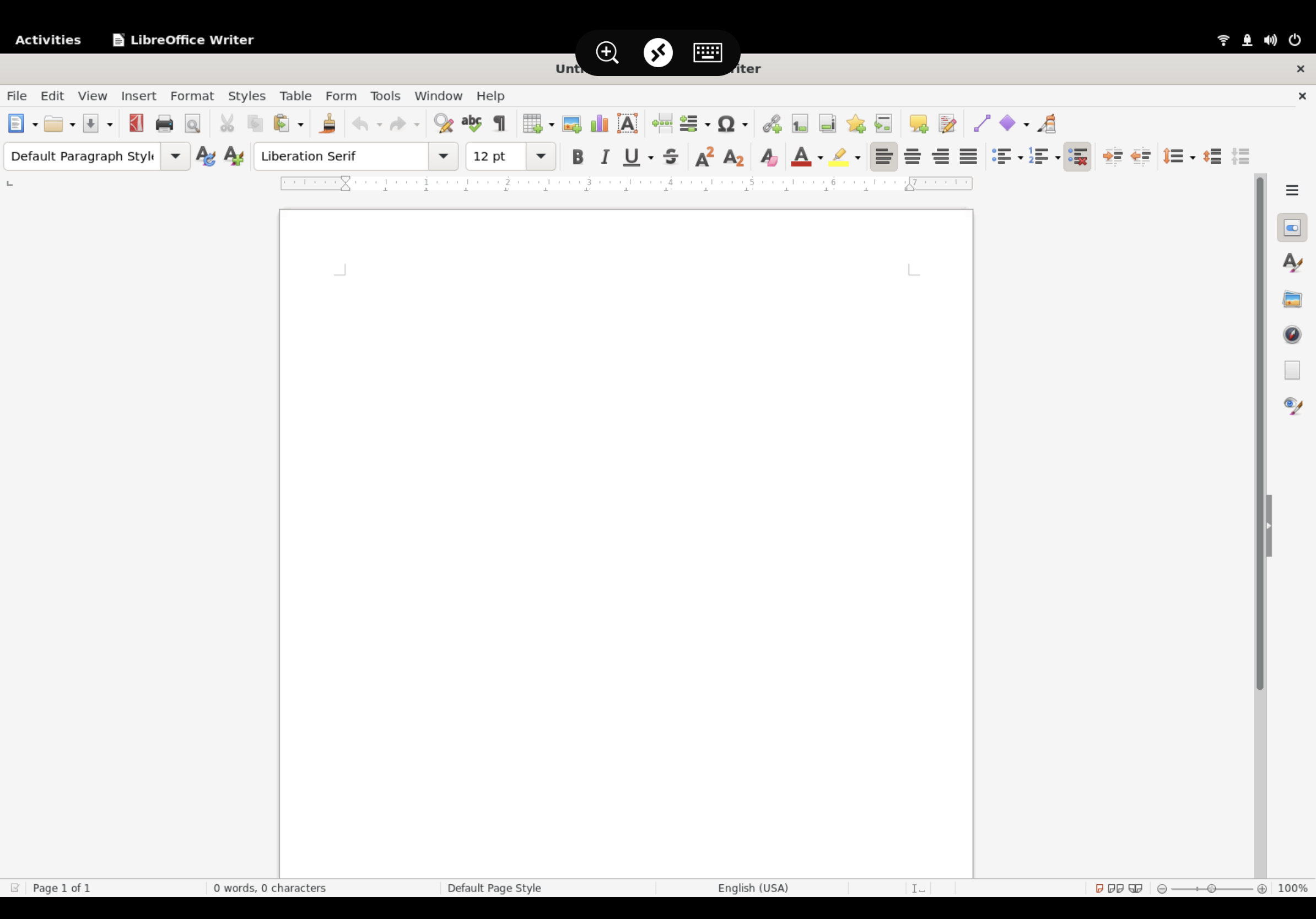Click the Insert Chart icon
This screenshot has height=919, width=1316.
coord(599,124)
